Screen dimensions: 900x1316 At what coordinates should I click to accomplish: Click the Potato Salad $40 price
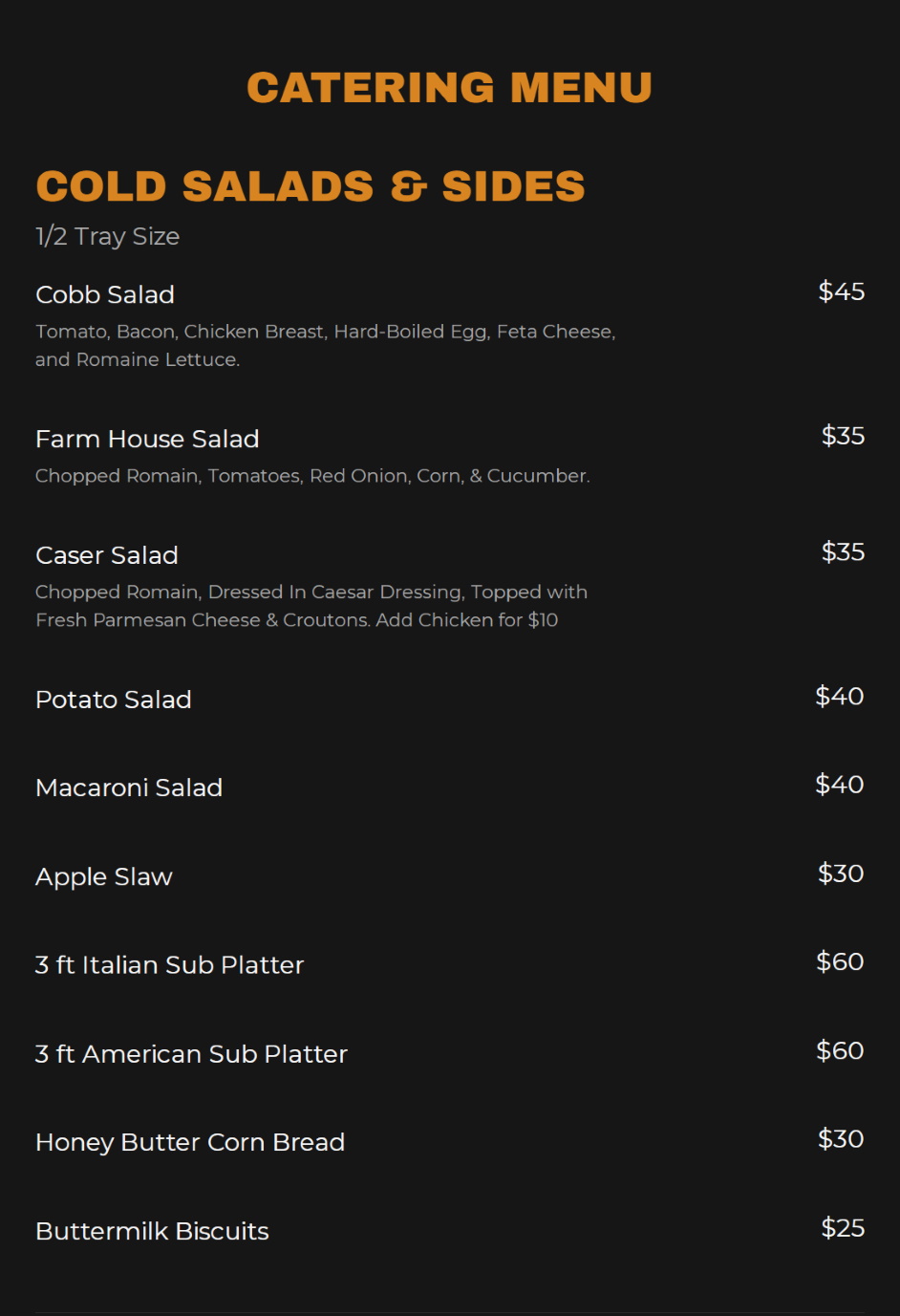(x=839, y=696)
